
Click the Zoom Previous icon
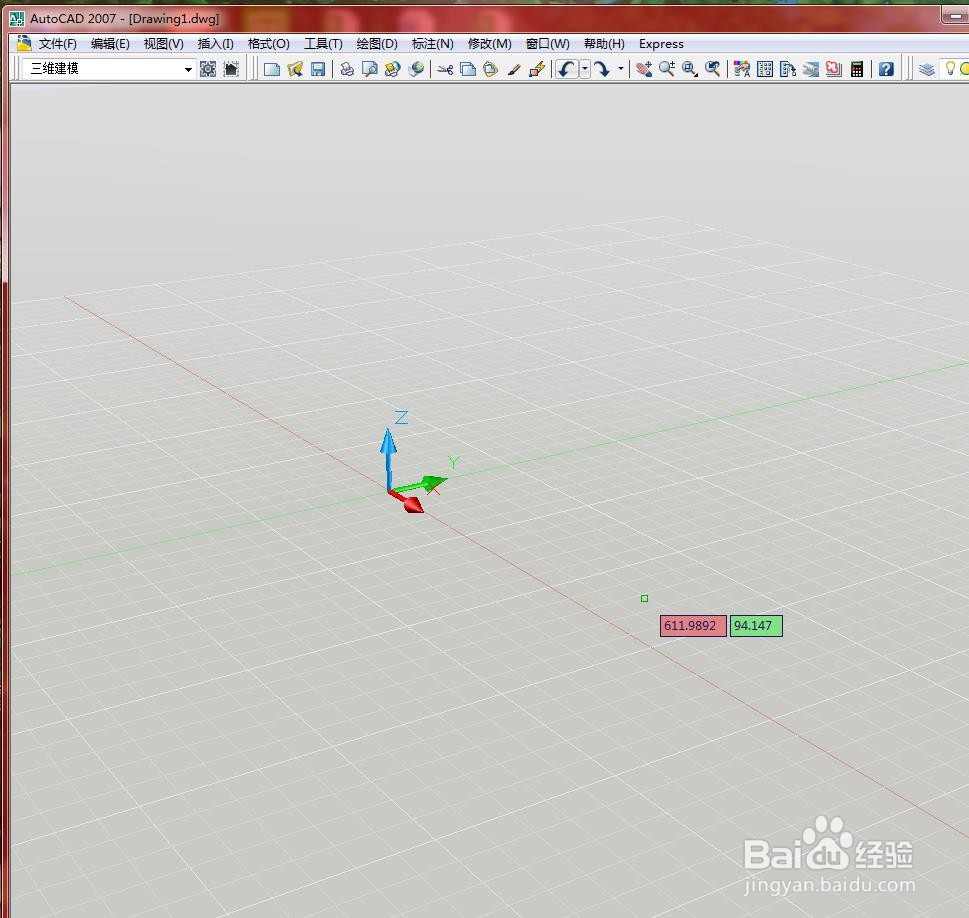pyautogui.click(x=713, y=69)
